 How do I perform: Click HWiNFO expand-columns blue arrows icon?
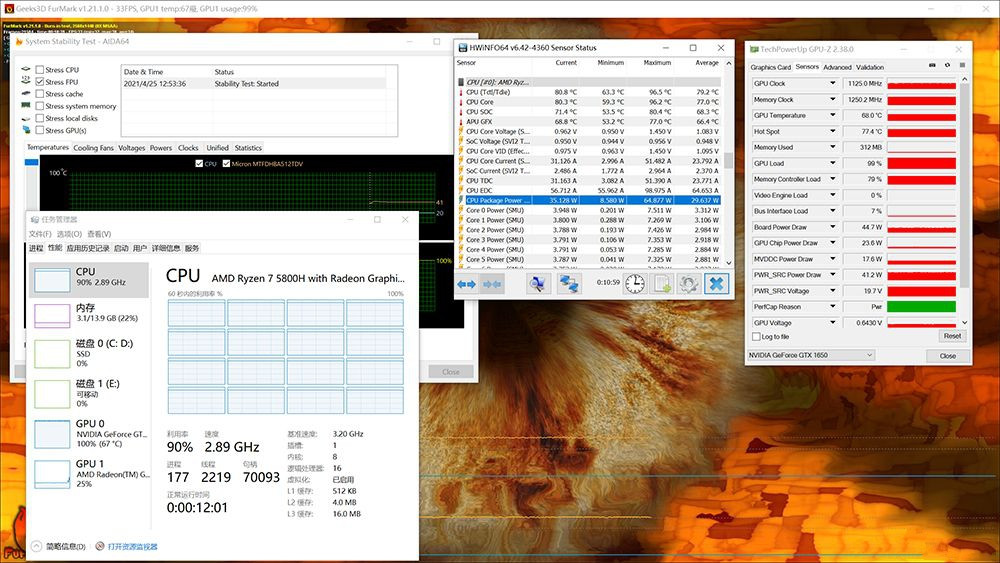(466, 284)
